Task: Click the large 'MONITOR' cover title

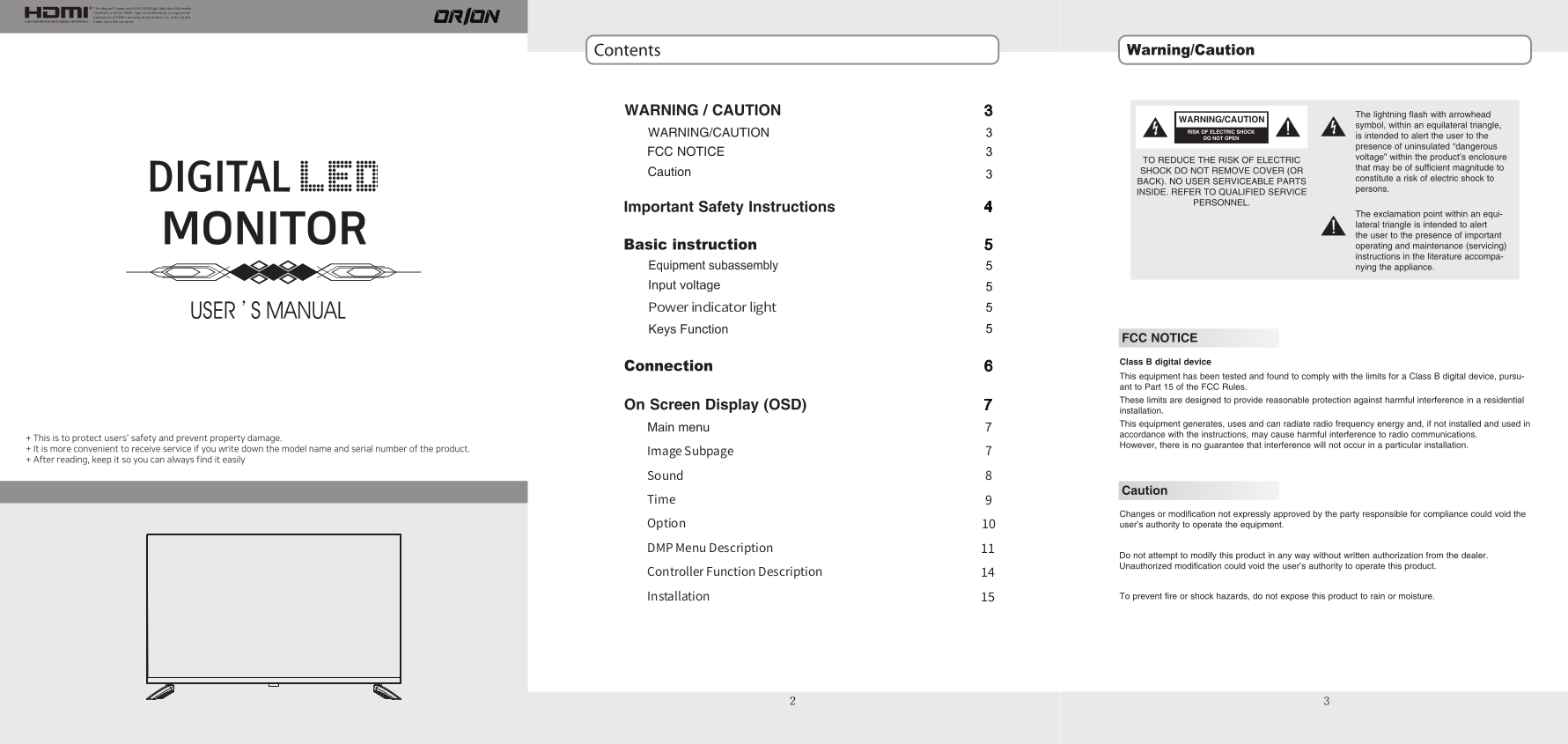Action: [264, 229]
